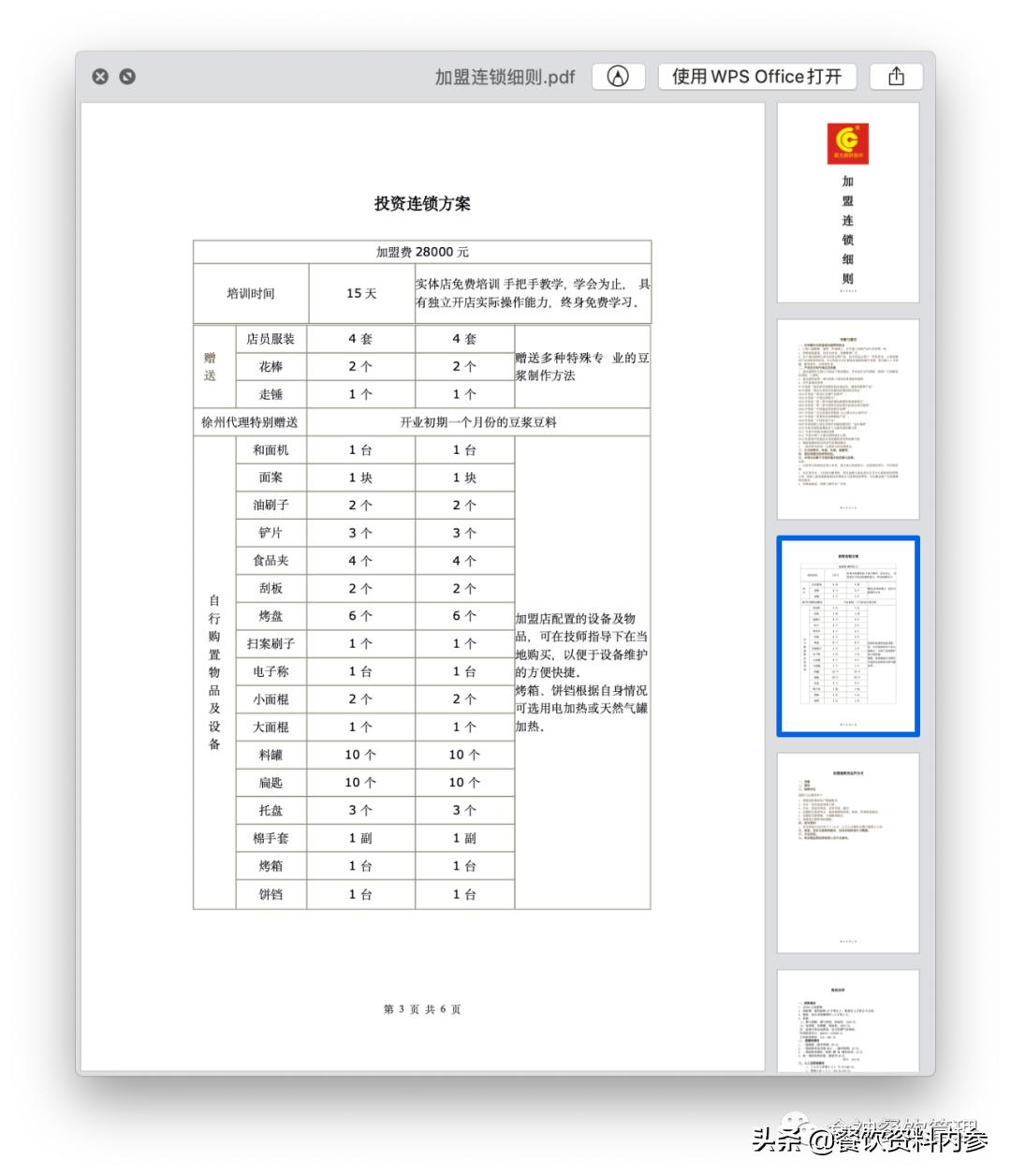The width and height of the screenshot is (1011, 1176).
Task: Click the red company logo on cover thumbnail
Action: pyautogui.click(x=848, y=142)
